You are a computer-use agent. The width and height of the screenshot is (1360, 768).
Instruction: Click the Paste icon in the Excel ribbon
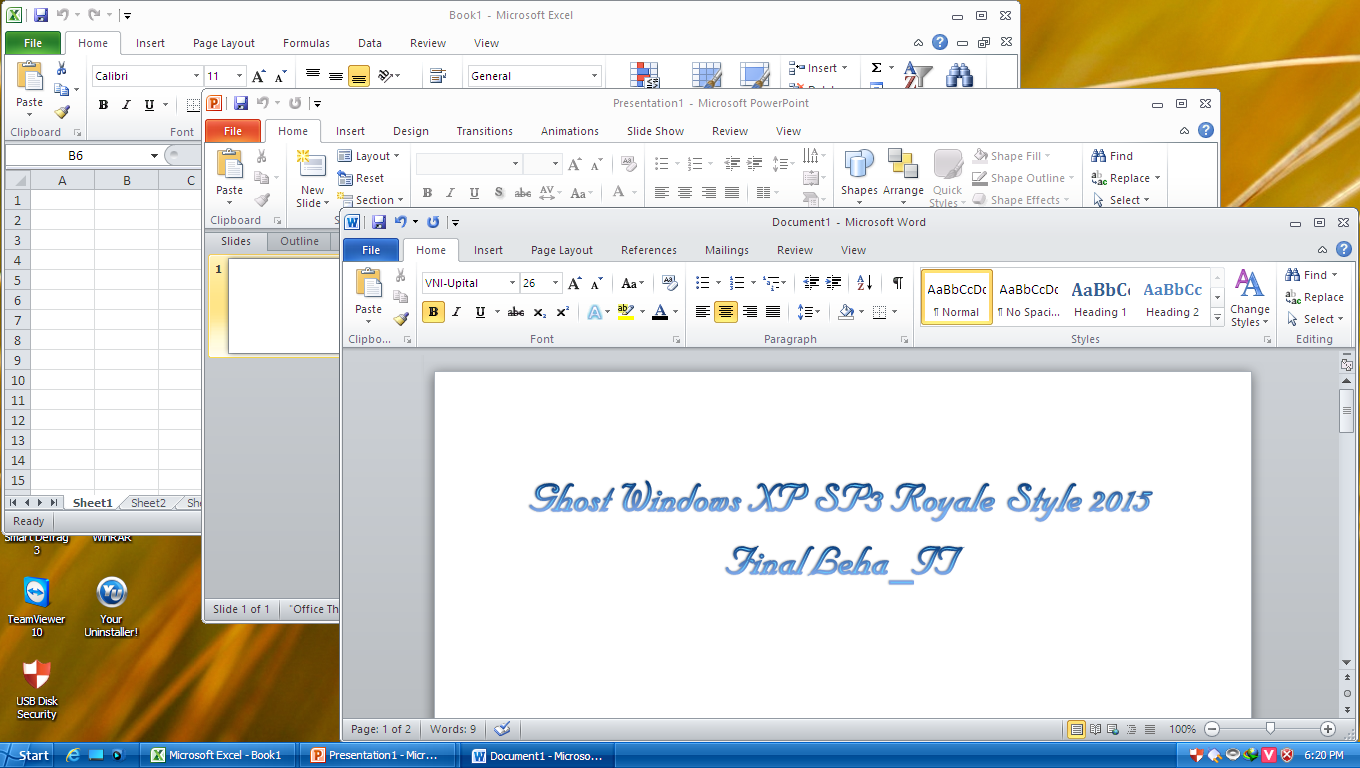click(30, 78)
